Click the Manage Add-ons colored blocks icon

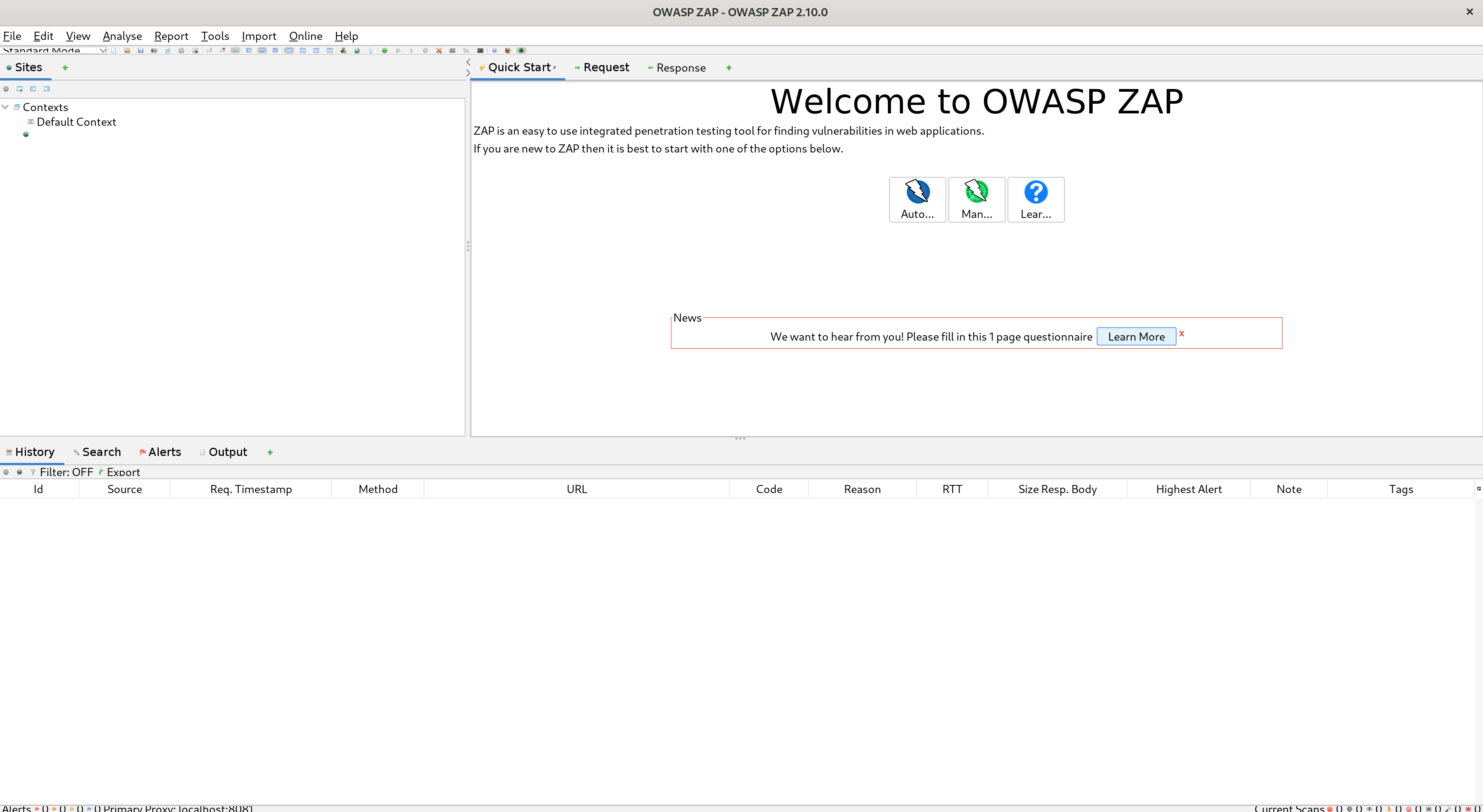(343, 51)
